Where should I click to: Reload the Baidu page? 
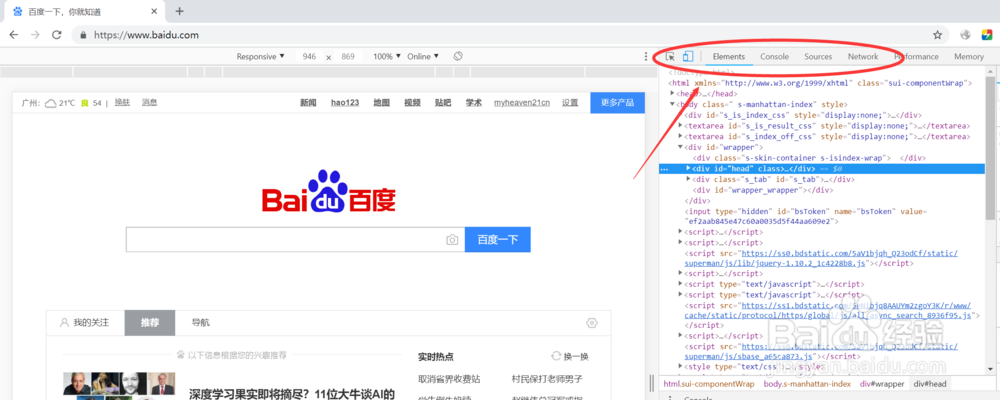pos(56,35)
